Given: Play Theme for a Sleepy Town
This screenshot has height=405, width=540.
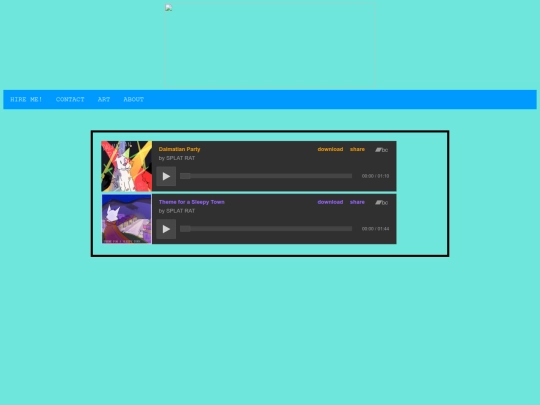Looking at the screenshot, I should coord(166,229).
